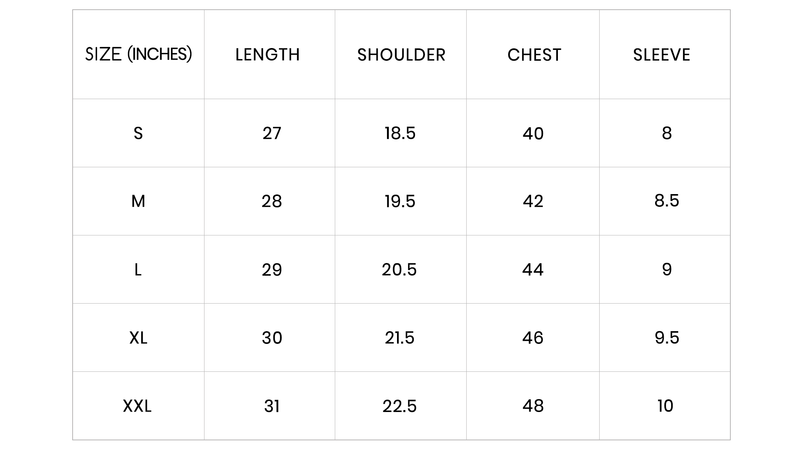
Task: Select the LENGTH column header
Action: 267,55
